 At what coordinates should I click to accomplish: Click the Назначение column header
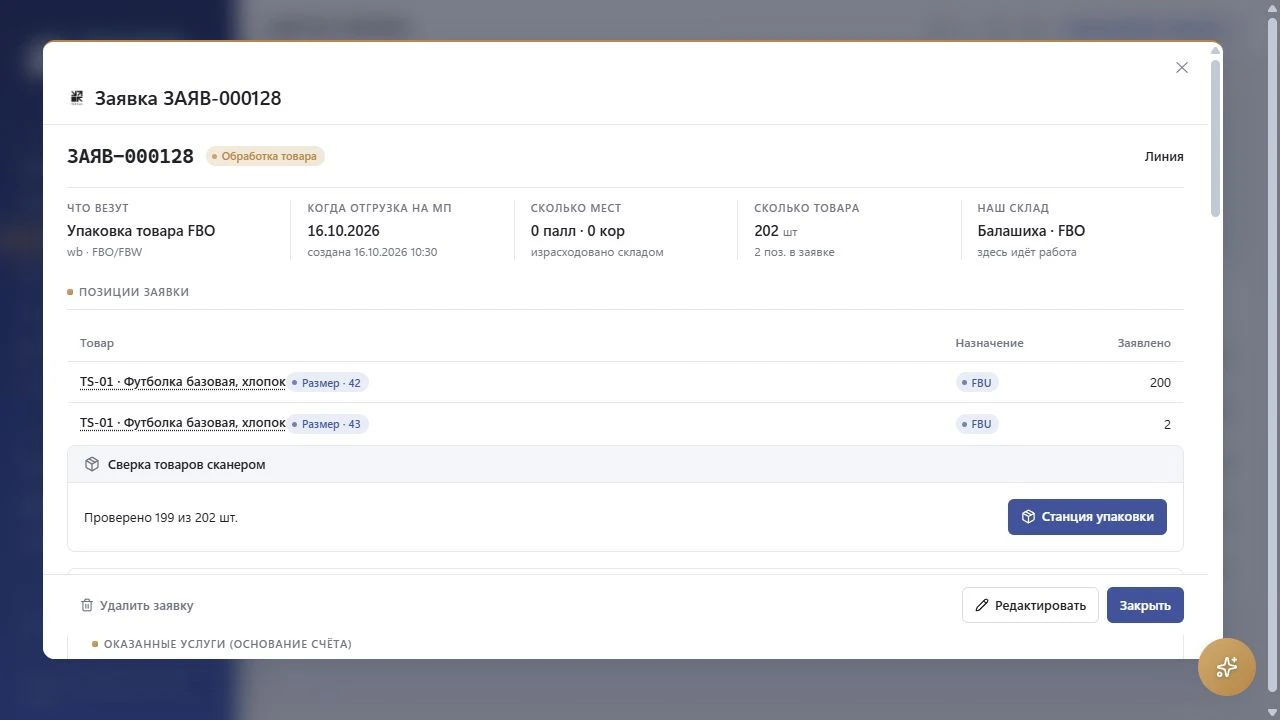point(989,343)
